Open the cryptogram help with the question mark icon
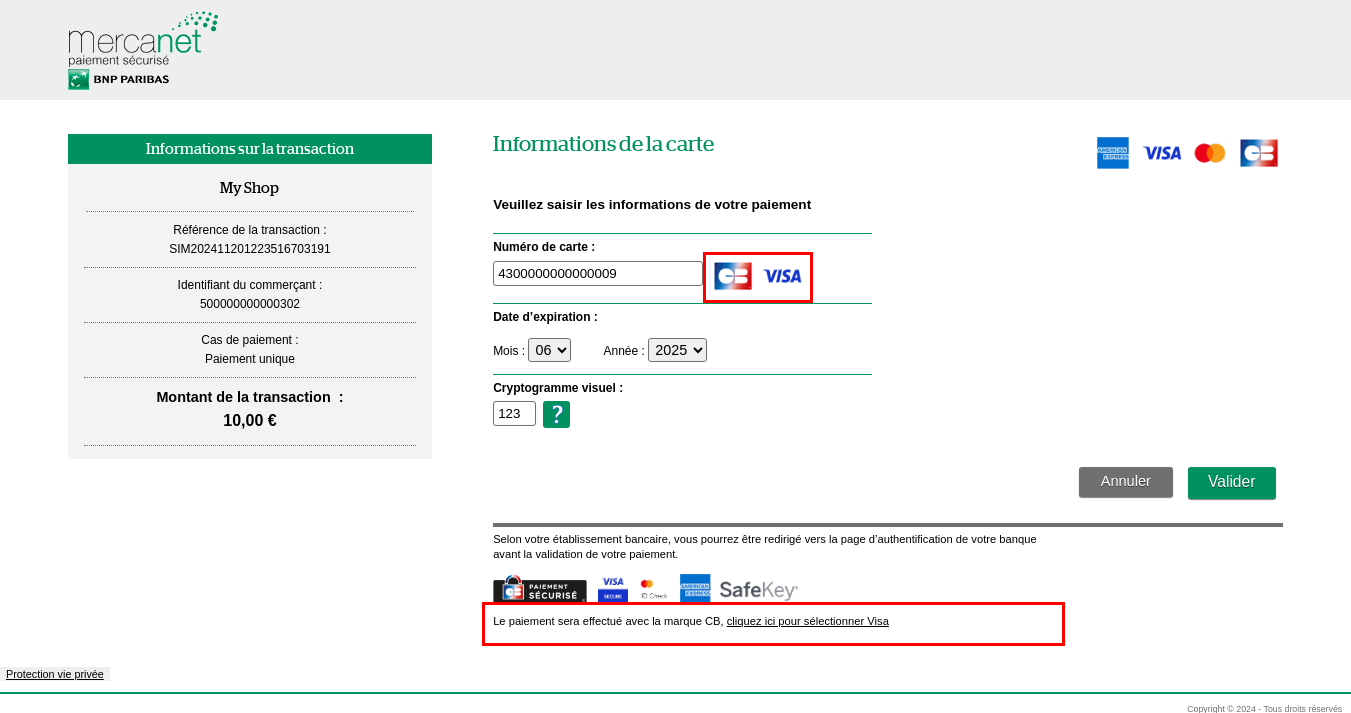This screenshot has width=1351, height=713. [x=556, y=413]
